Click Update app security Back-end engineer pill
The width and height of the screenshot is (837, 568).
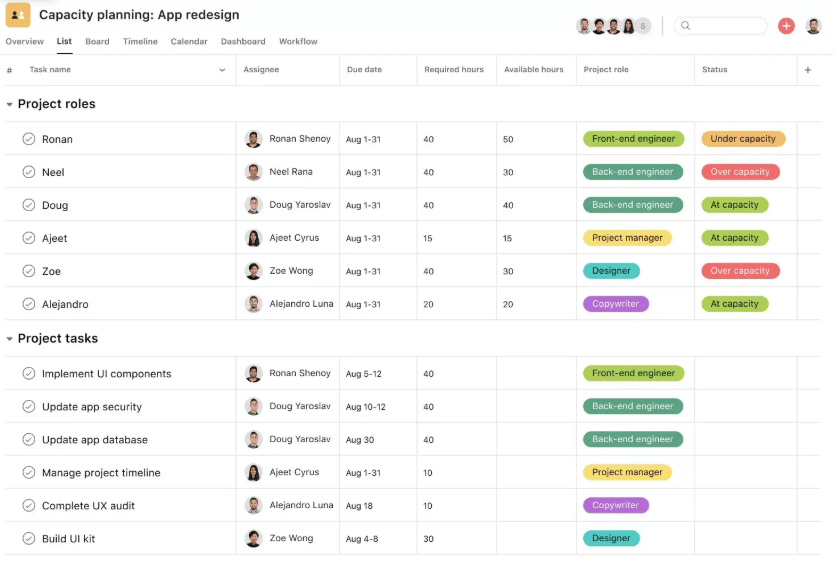(x=633, y=407)
